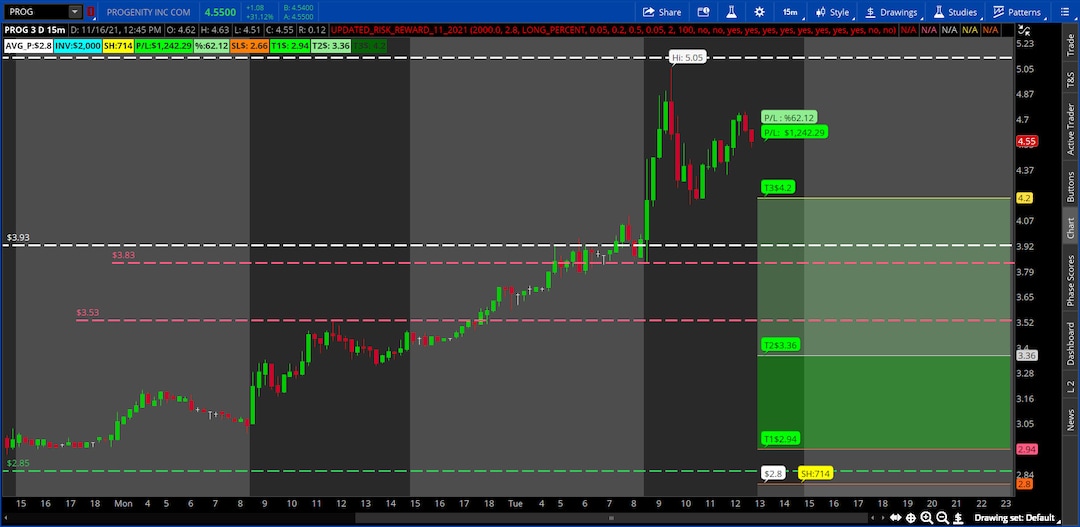Open chart settings gear icon

tap(759, 12)
